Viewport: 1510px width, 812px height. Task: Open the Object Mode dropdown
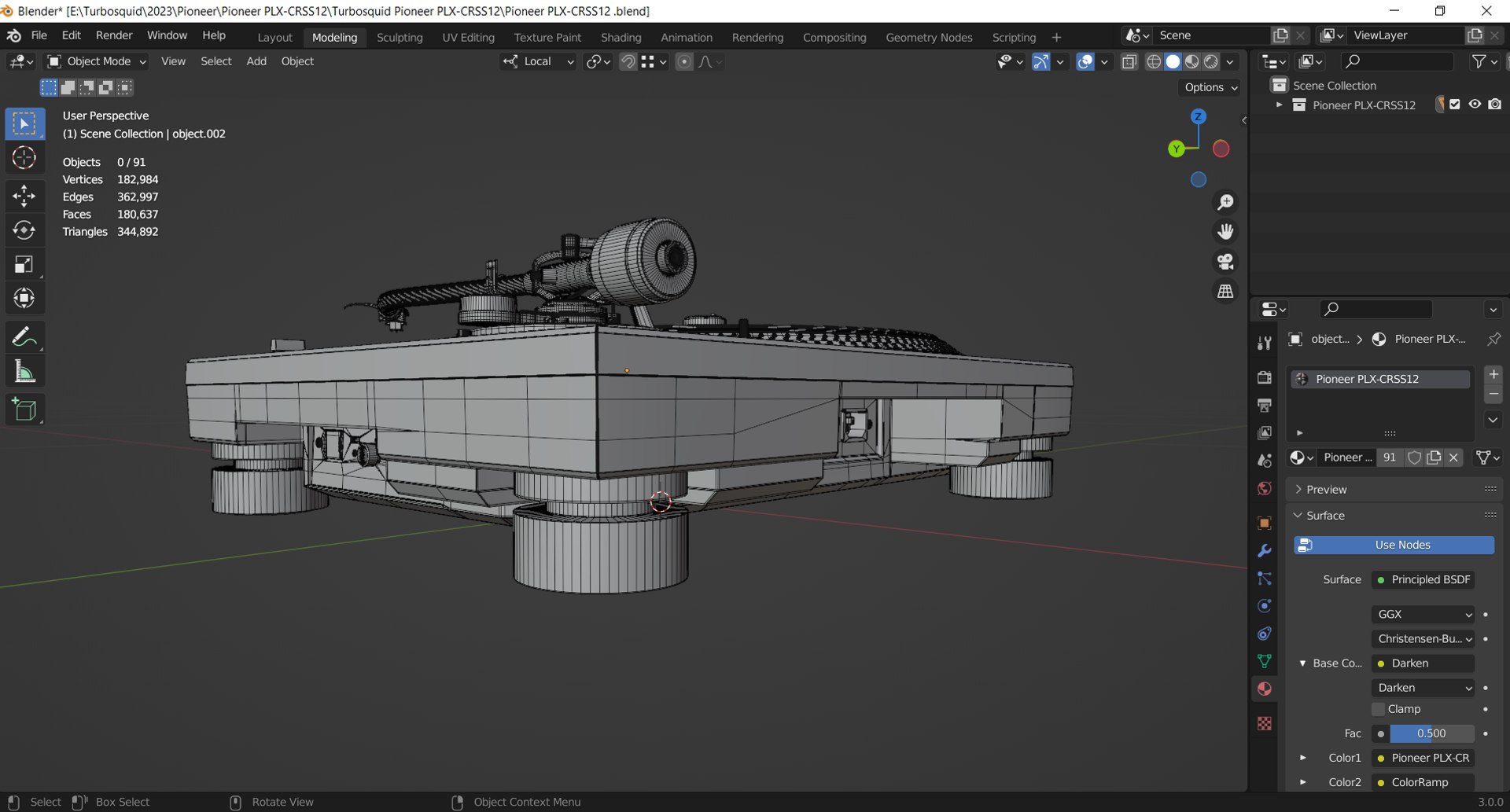pyautogui.click(x=97, y=61)
